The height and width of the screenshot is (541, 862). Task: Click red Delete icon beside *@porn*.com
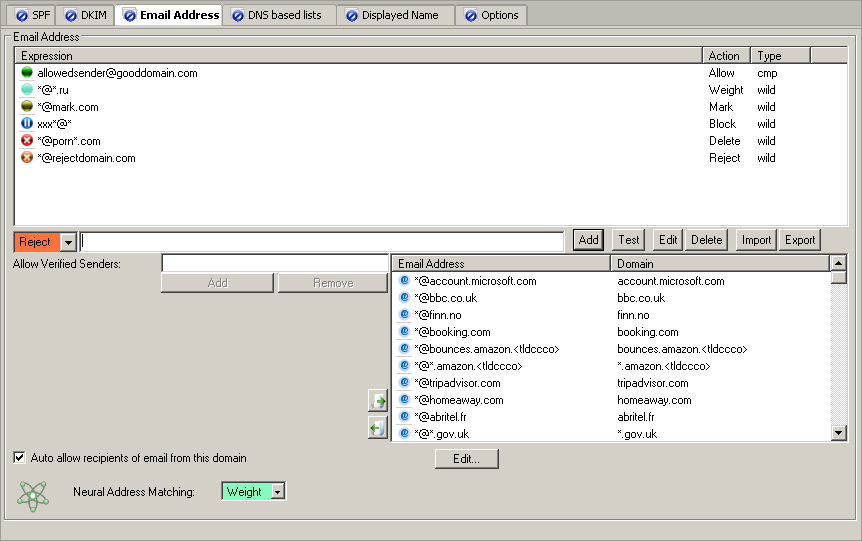click(x=27, y=141)
